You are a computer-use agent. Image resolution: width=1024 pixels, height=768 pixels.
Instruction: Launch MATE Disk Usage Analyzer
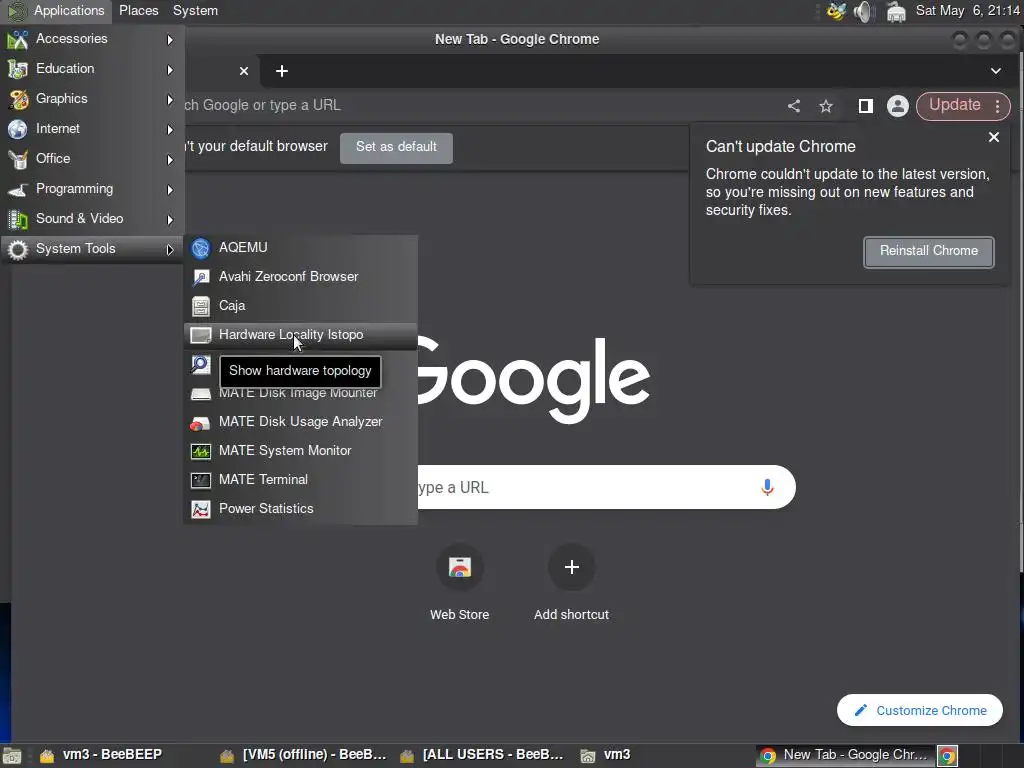(300, 422)
